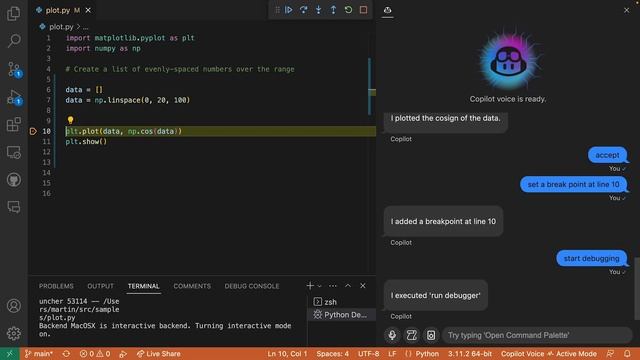
Task: Open the Explorer view in activity bar
Action: click(13, 14)
